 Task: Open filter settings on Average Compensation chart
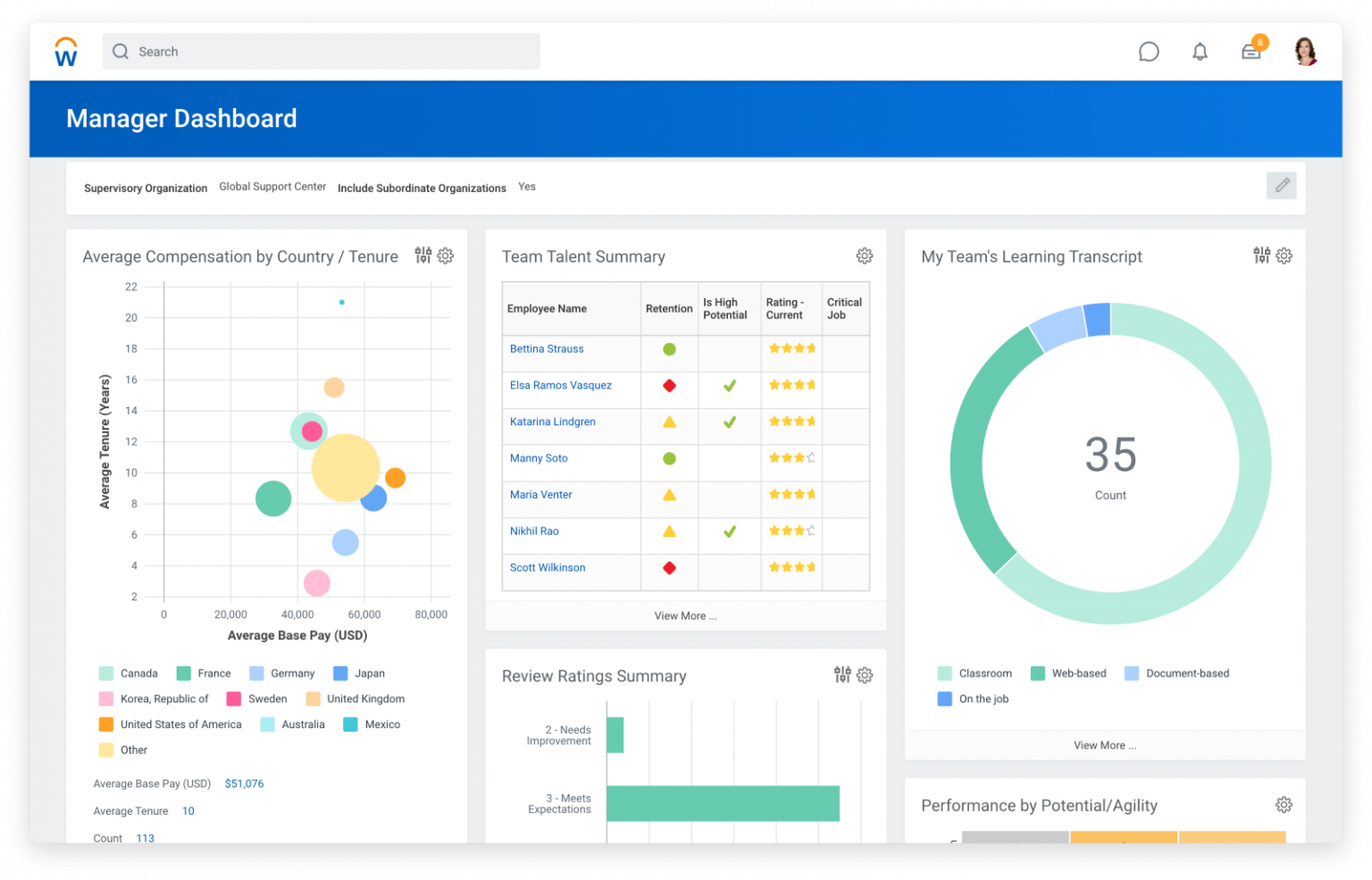click(x=422, y=256)
